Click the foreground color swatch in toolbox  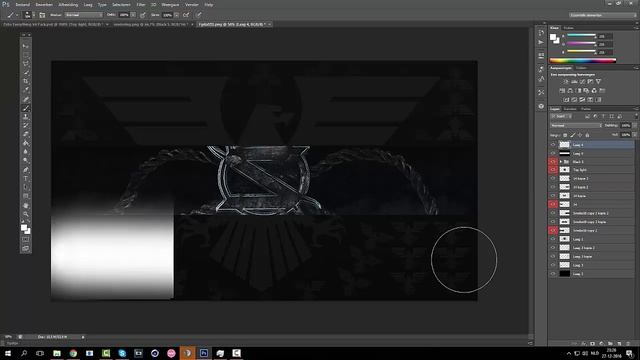[24, 228]
